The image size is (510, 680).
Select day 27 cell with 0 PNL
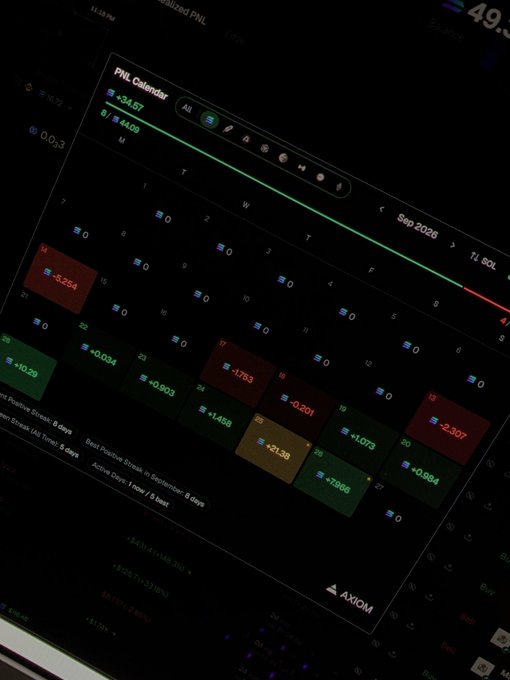393,516
